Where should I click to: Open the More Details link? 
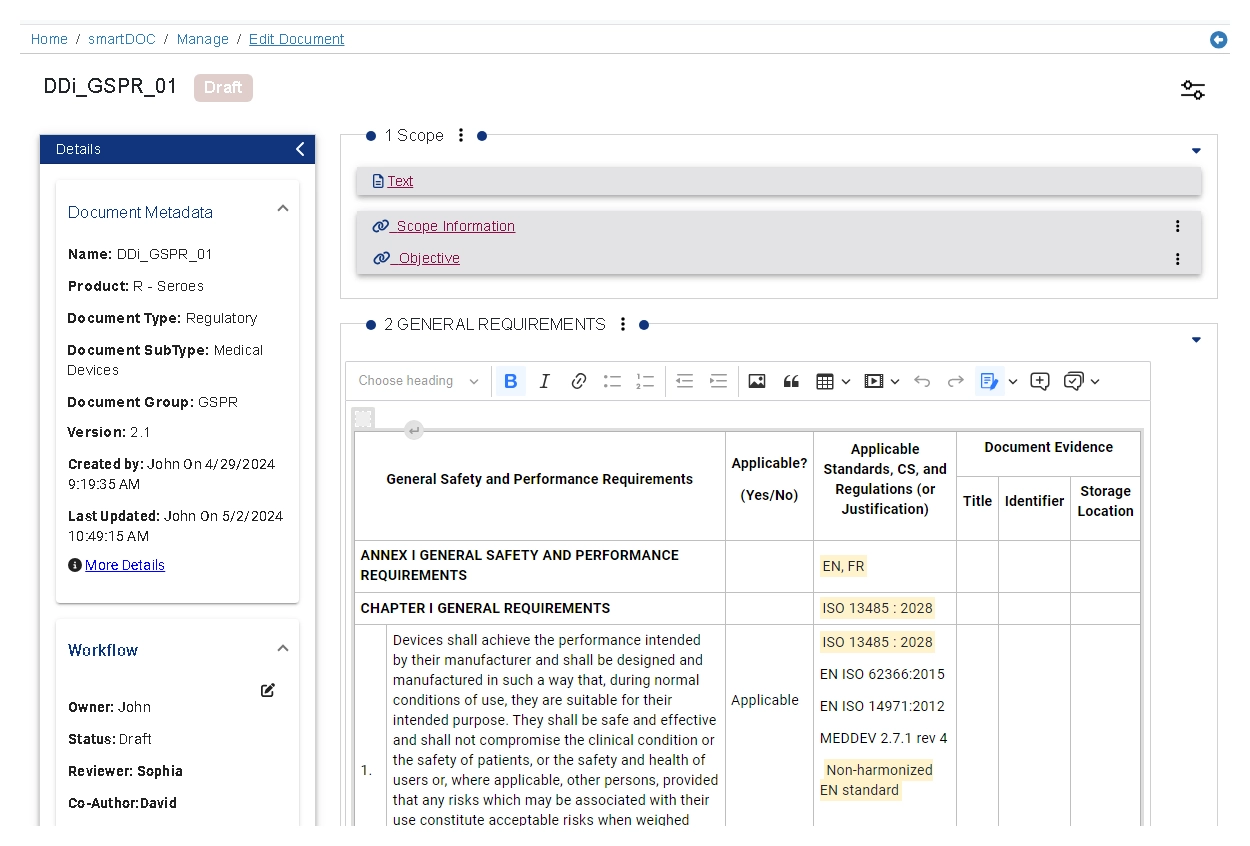point(125,565)
